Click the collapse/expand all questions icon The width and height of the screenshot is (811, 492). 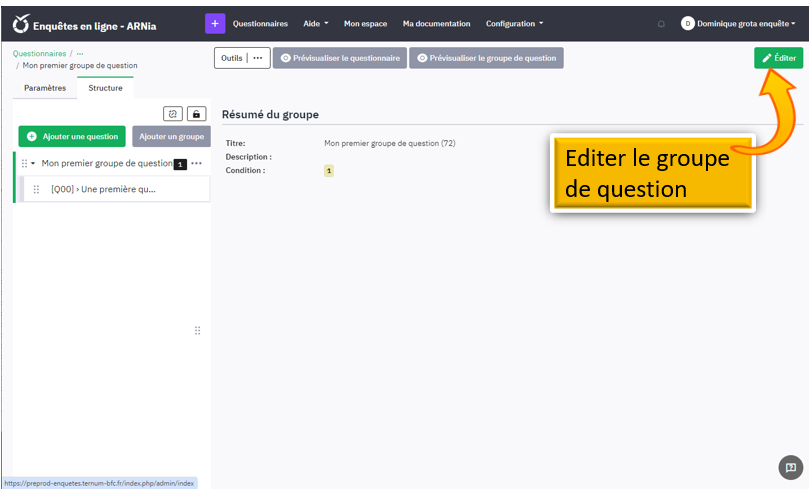[x=172, y=114]
